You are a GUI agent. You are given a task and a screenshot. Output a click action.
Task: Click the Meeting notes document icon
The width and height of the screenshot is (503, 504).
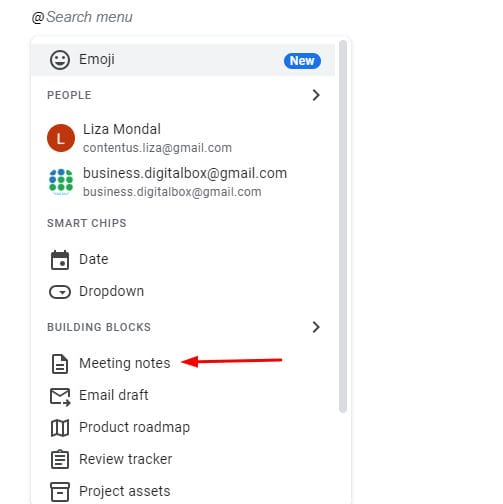tap(60, 364)
